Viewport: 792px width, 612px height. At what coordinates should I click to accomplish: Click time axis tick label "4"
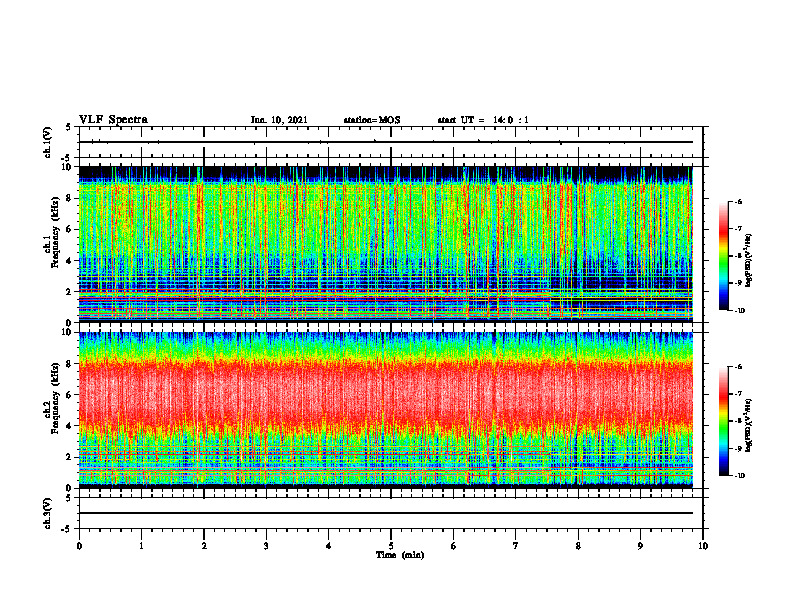point(329,546)
